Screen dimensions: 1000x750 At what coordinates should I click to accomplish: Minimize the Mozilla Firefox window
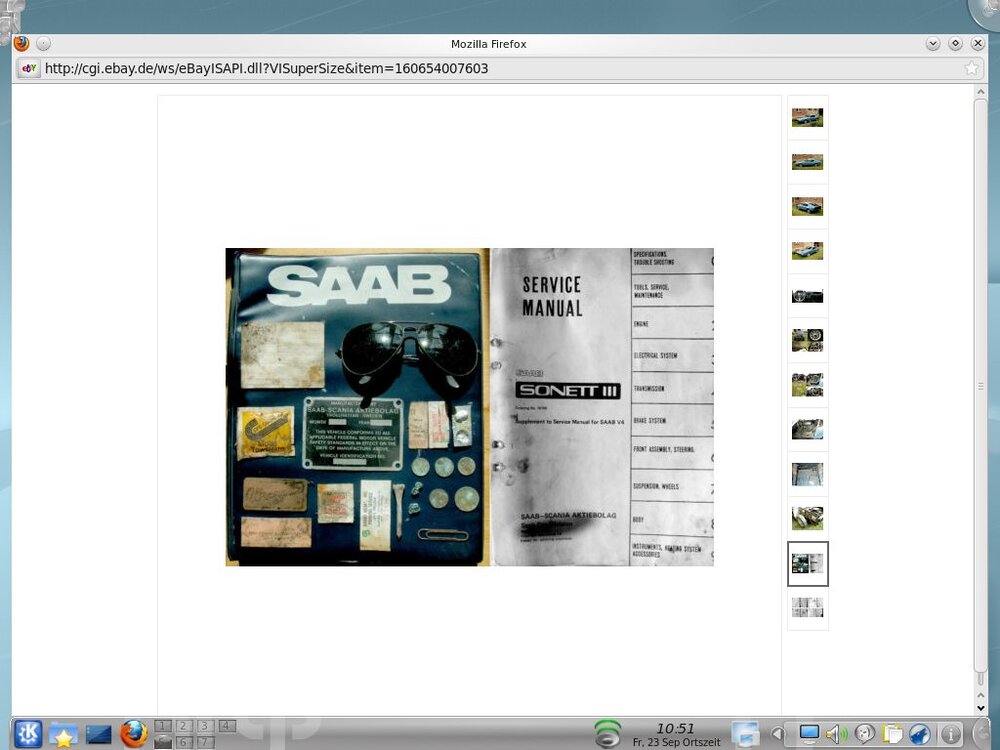(x=932, y=43)
